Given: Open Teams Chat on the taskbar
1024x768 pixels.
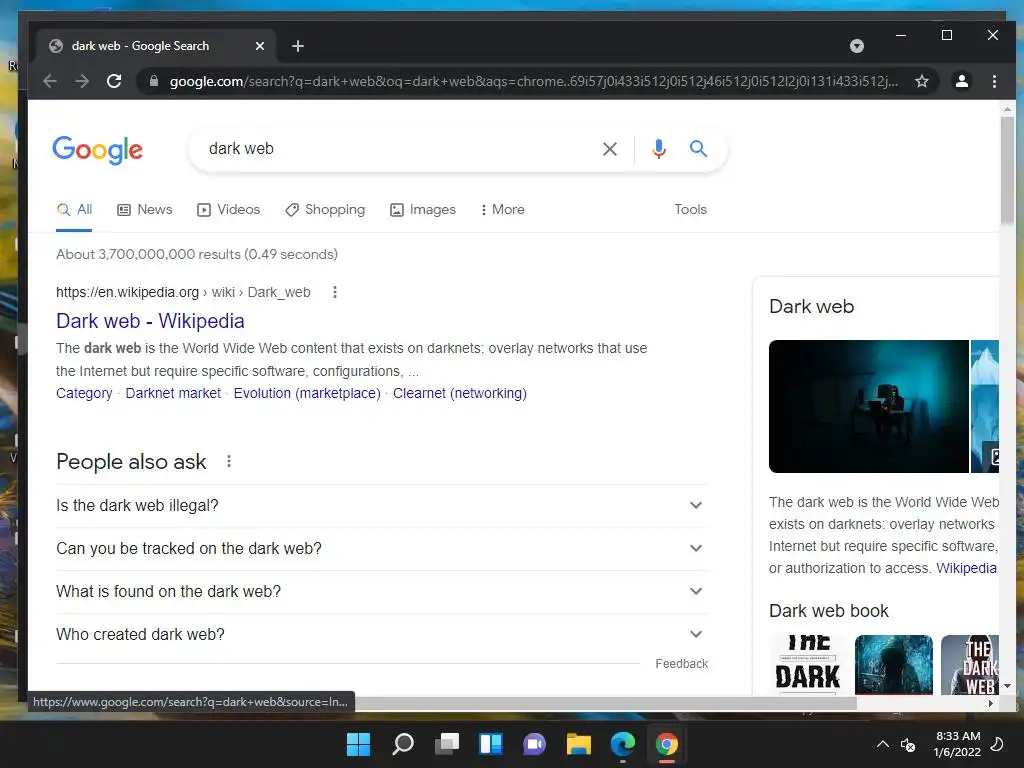Looking at the screenshot, I should (534, 744).
